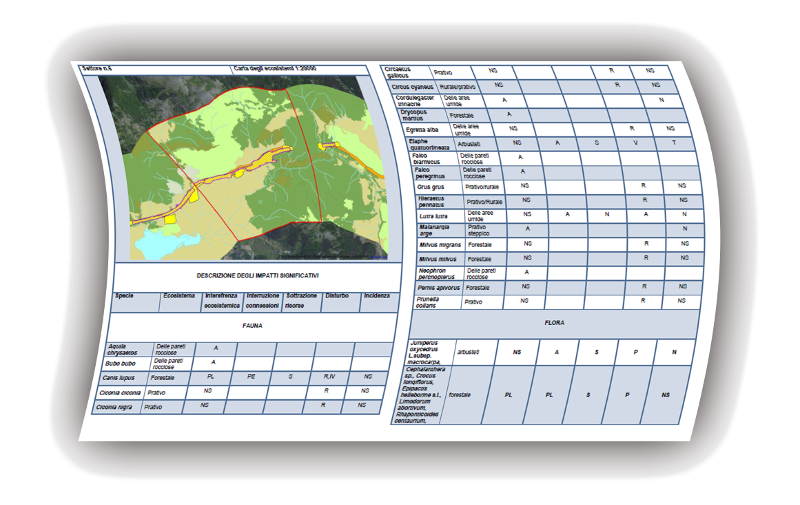Click the 'Pernis apivorus' species cell
The height and width of the screenshot is (505, 800).
438,288
